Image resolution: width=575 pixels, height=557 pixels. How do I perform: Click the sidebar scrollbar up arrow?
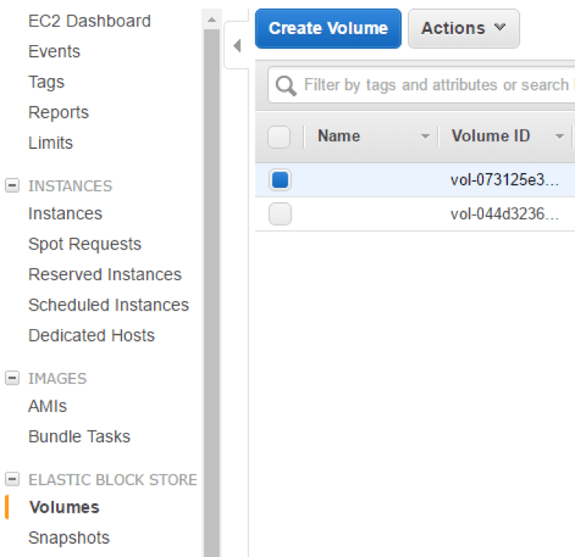(212, 19)
